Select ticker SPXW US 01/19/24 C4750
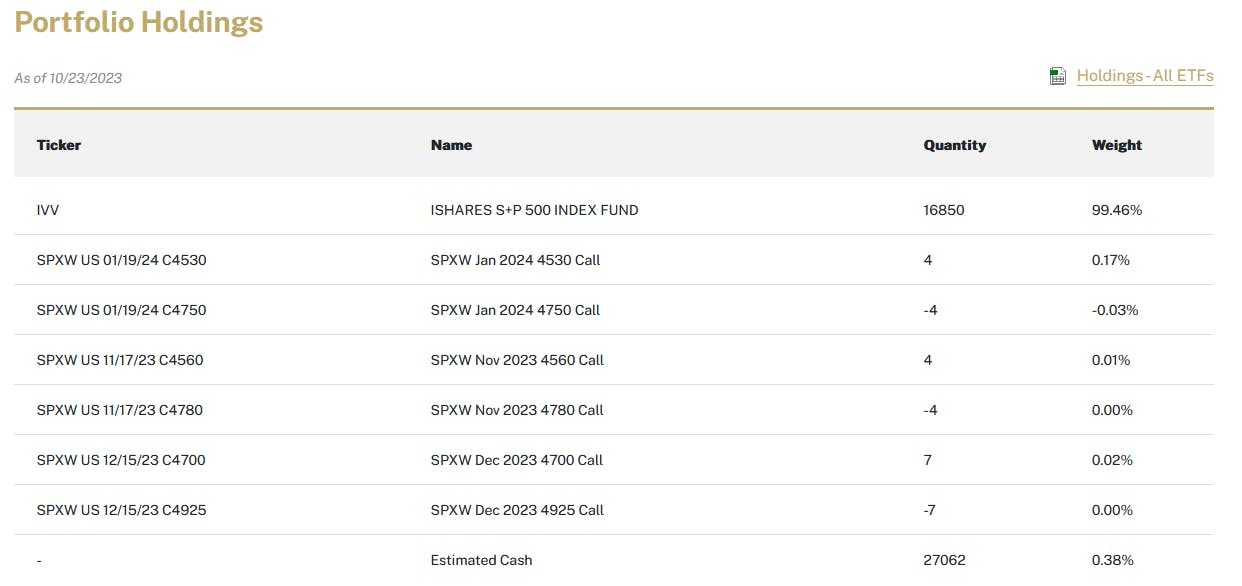This screenshot has width=1242, height=586. coord(121,310)
